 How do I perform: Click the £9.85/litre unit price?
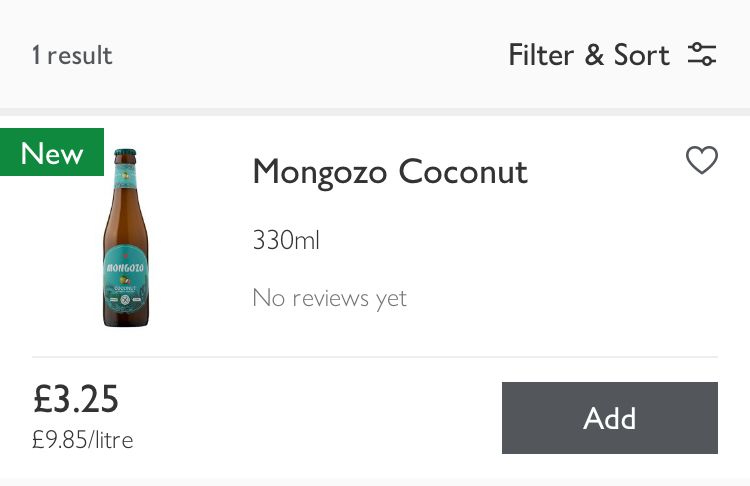click(x=83, y=439)
